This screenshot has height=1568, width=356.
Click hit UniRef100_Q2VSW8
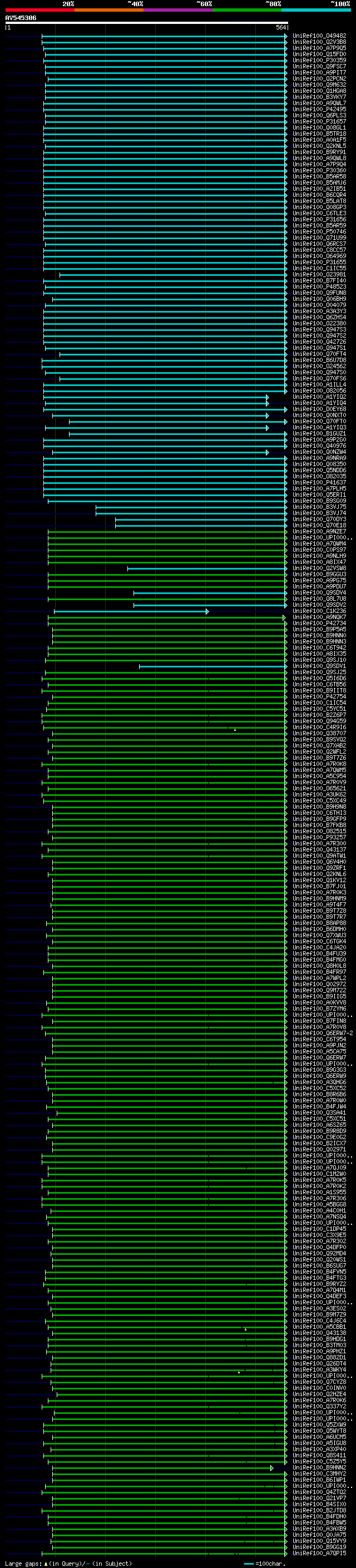(x=319, y=568)
